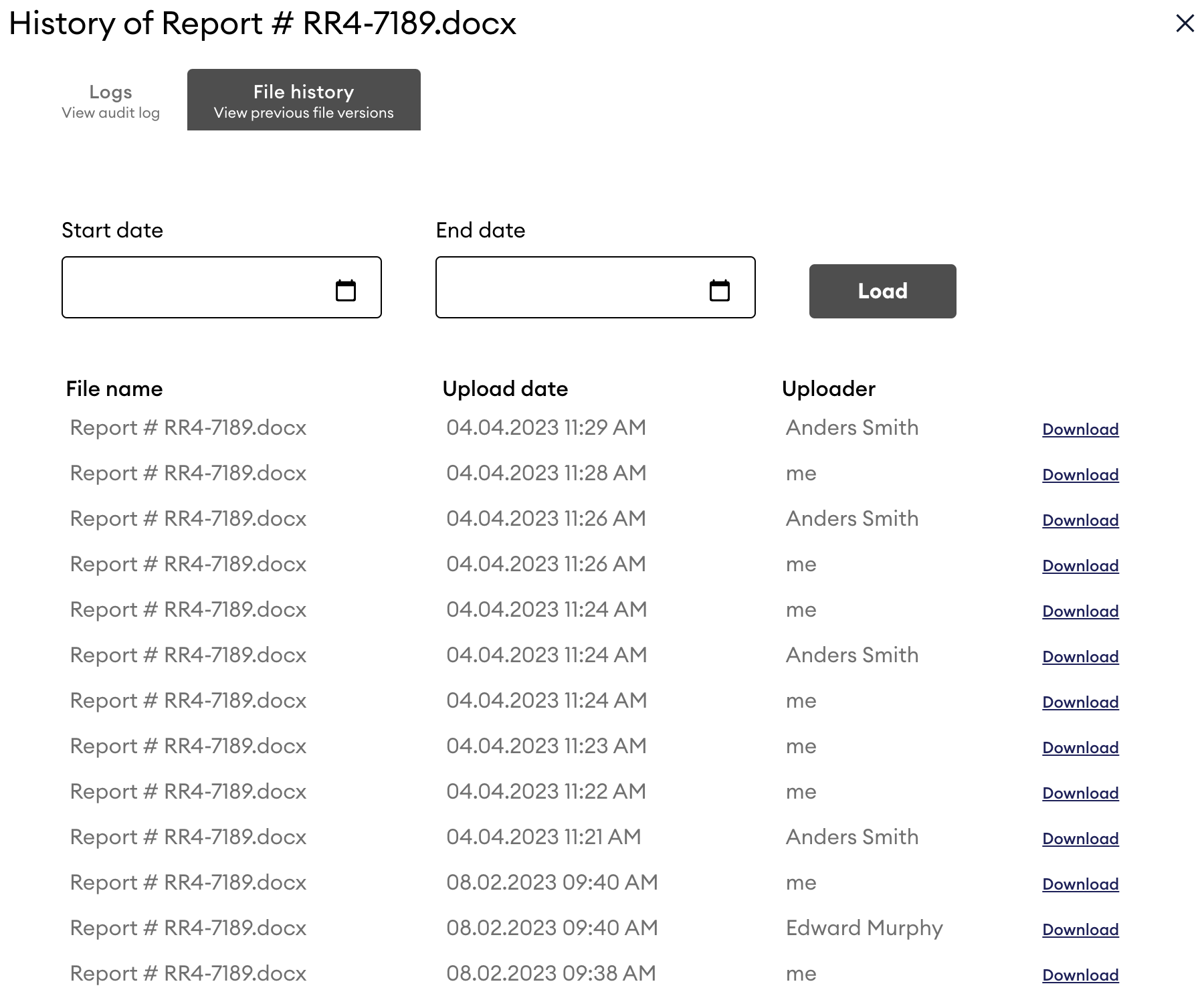This screenshot has width=1204, height=998.
Task: Select the 08.02.2023 09:38 AM date cell
Action: coord(551,973)
